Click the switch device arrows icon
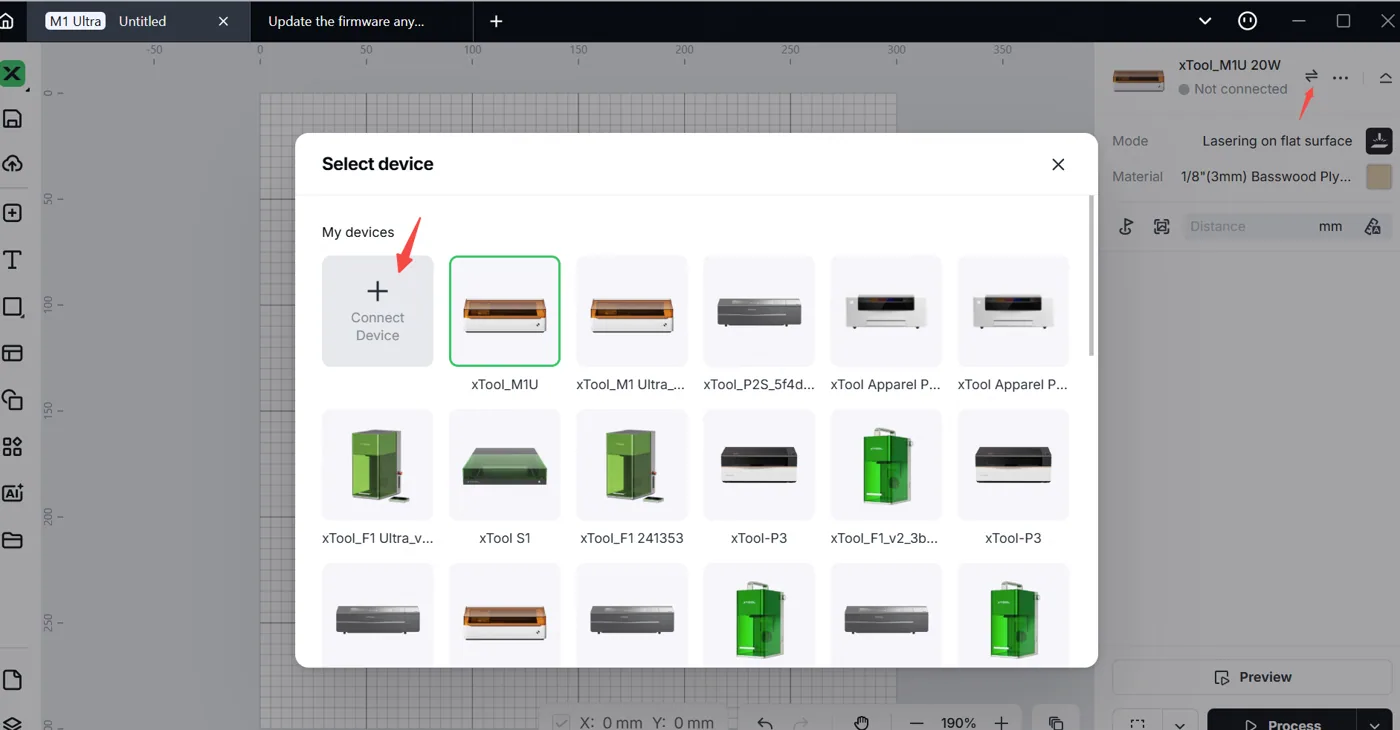This screenshot has width=1400, height=730. (1311, 76)
